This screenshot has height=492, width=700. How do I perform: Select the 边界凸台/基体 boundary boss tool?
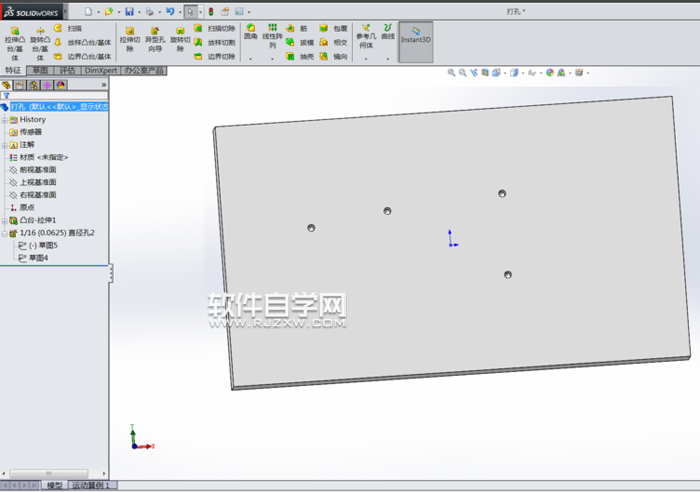coord(82,56)
